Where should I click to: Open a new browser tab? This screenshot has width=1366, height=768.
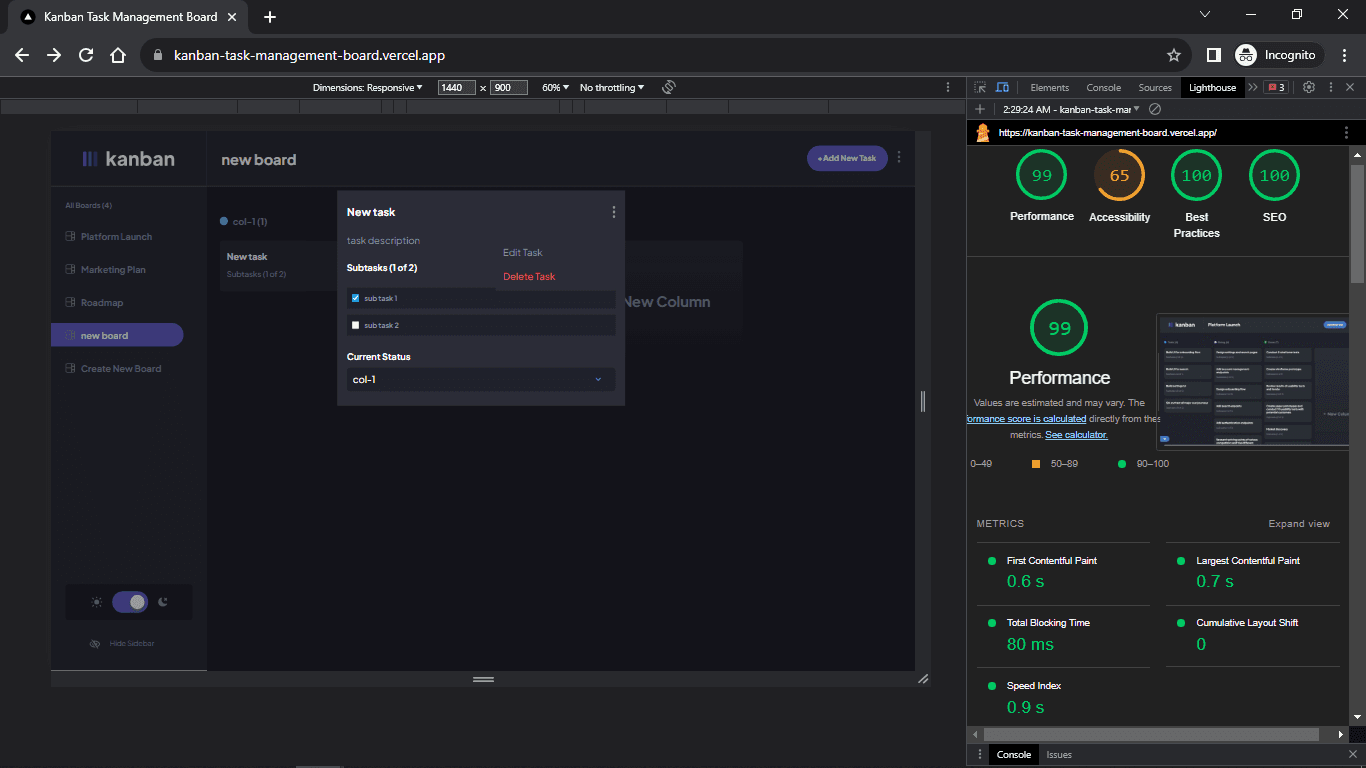[x=270, y=17]
